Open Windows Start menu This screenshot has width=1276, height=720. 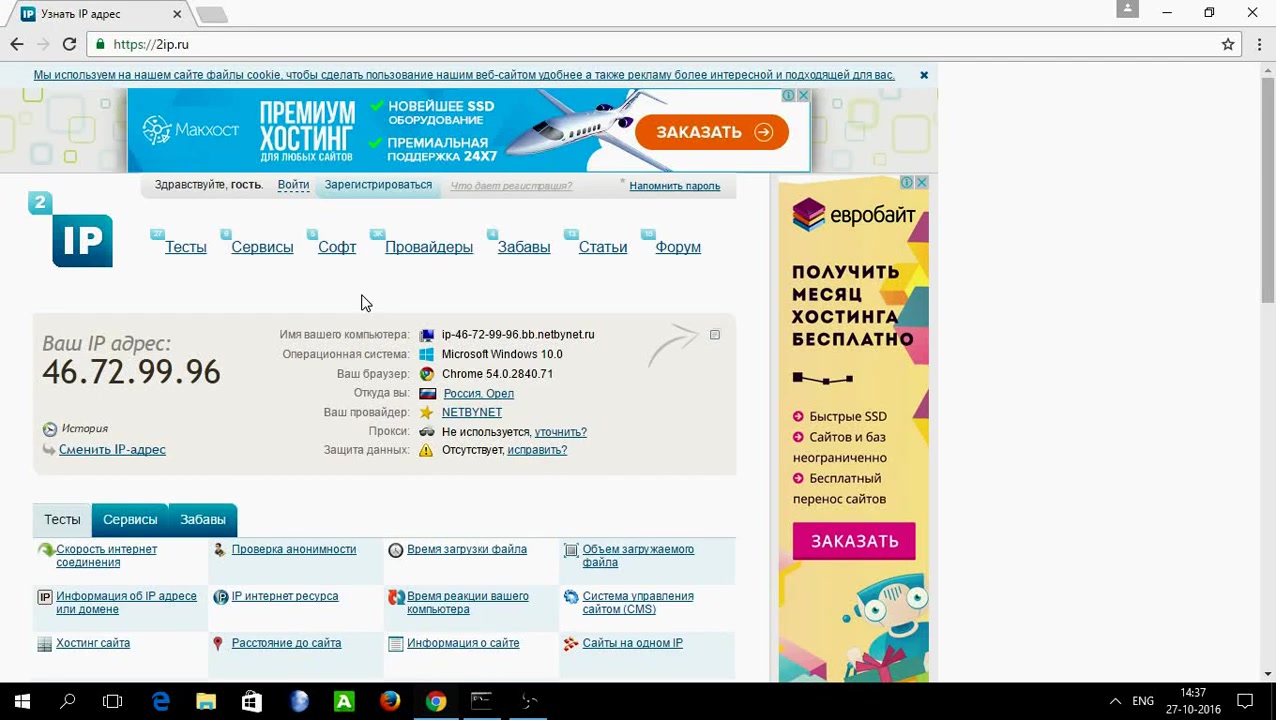tap(22, 701)
